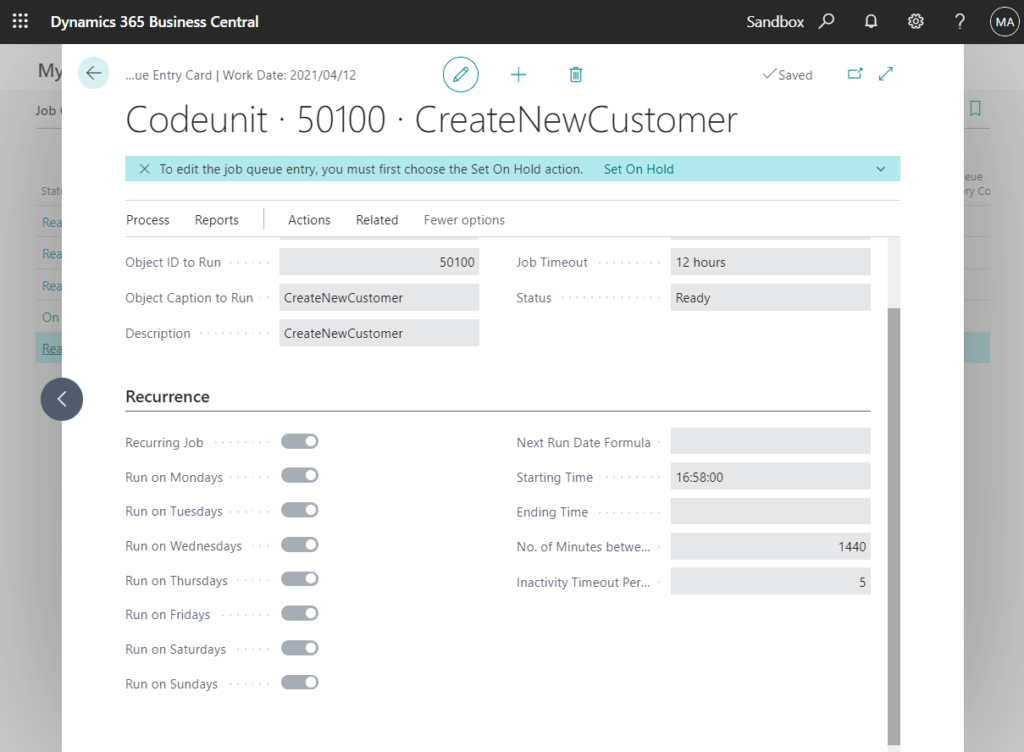Viewport: 1024px width, 752px height.
Task: Collapse the left side panel chevron
Action: tap(61, 399)
